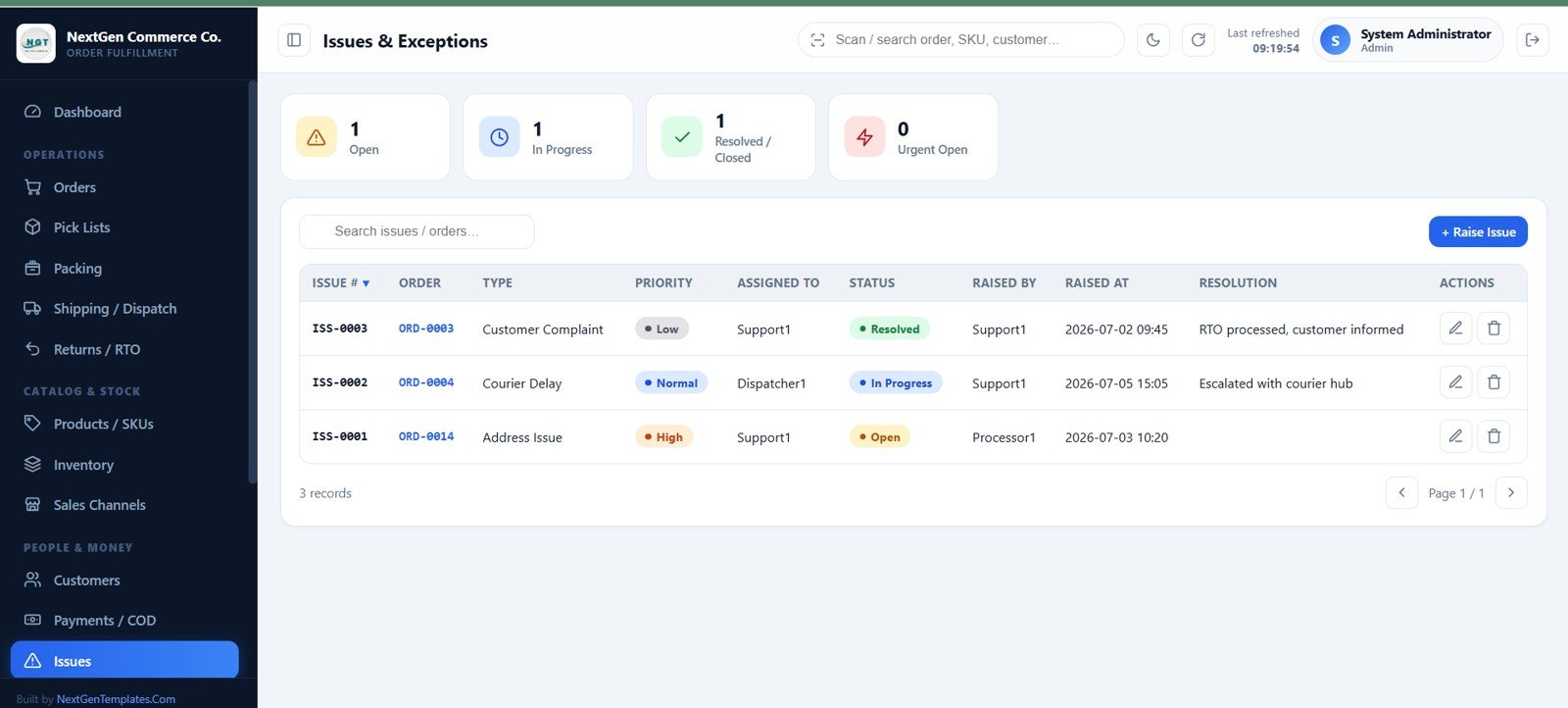Open order link ORD-0014
1568x708 pixels.
pyautogui.click(x=426, y=436)
